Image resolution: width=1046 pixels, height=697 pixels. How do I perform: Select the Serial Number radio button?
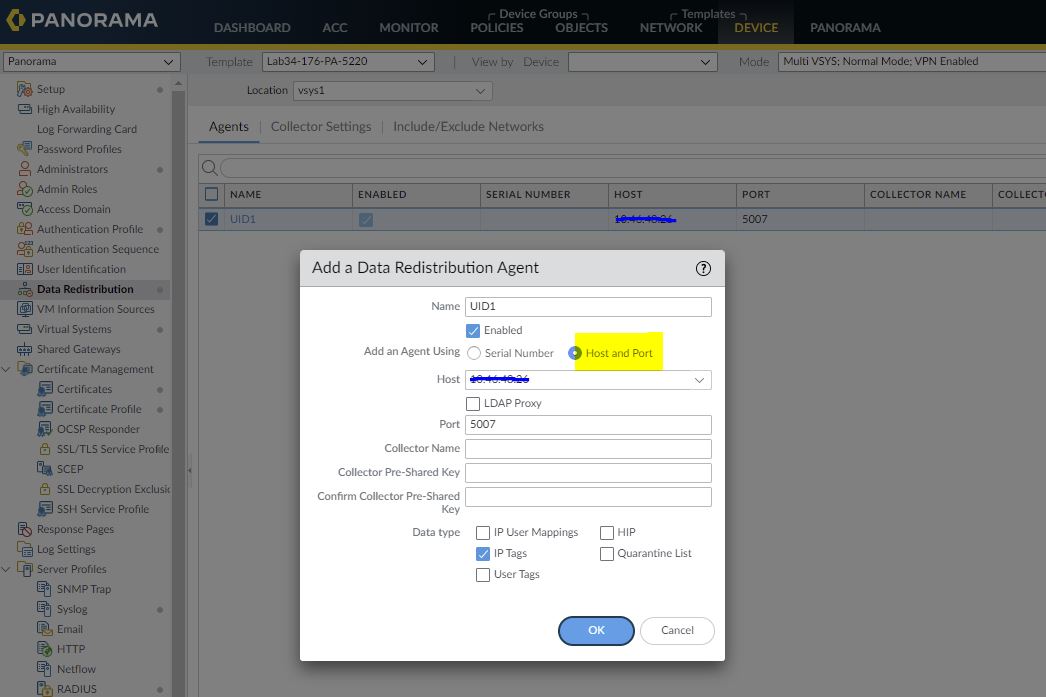475,352
